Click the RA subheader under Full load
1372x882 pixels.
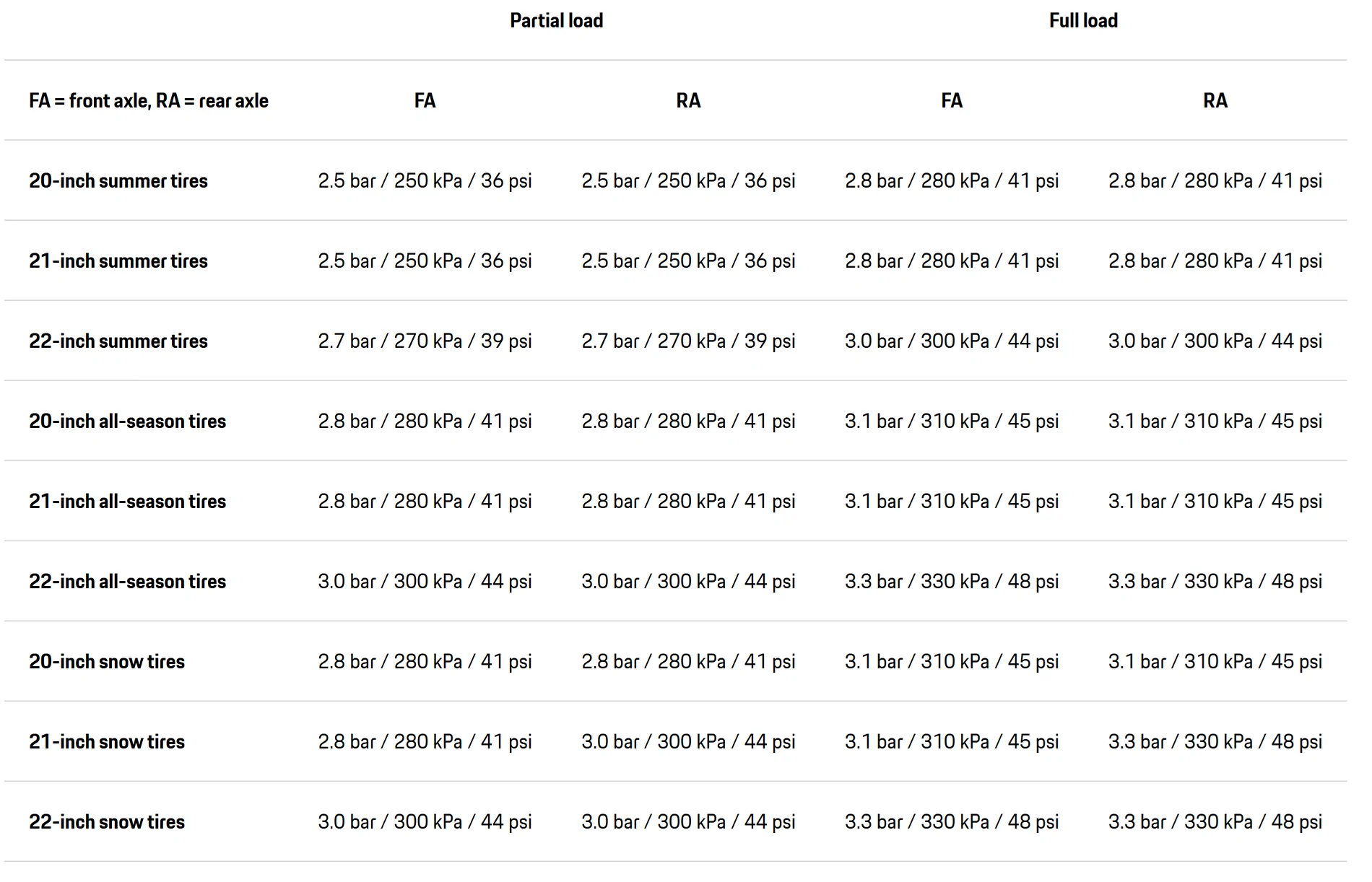(1215, 101)
